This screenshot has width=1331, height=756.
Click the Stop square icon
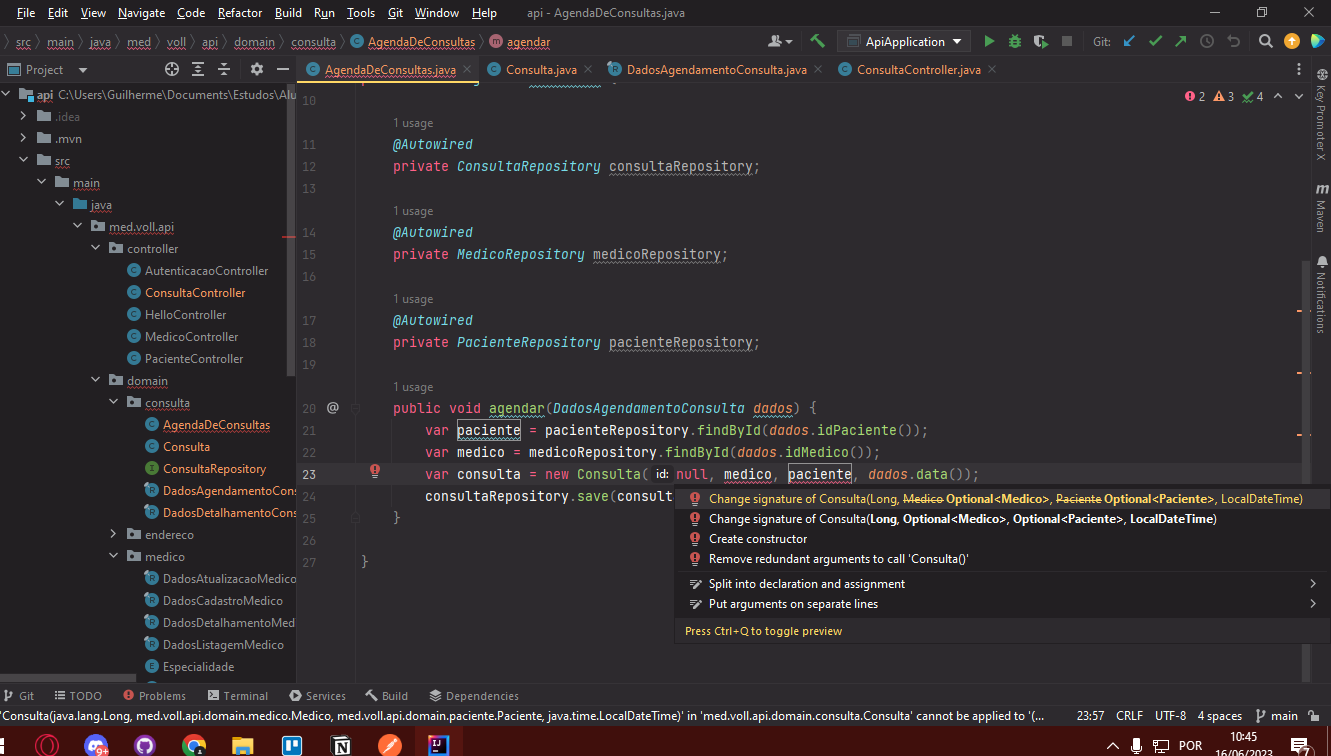(1067, 41)
